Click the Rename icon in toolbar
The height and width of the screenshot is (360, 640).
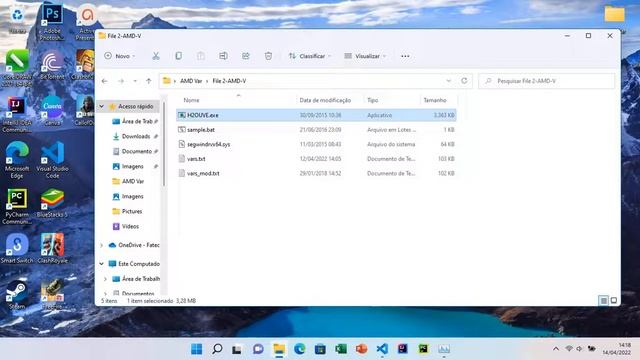pyautogui.click(x=223, y=56)
